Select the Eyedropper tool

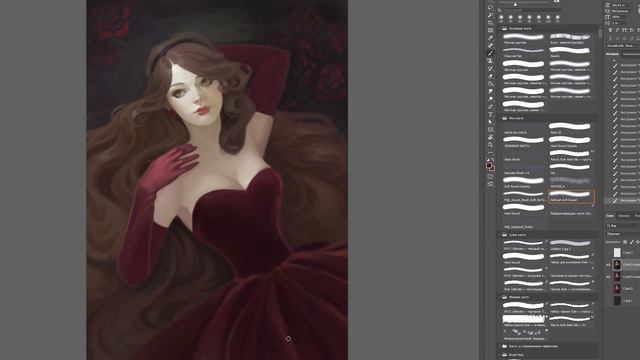490,38
